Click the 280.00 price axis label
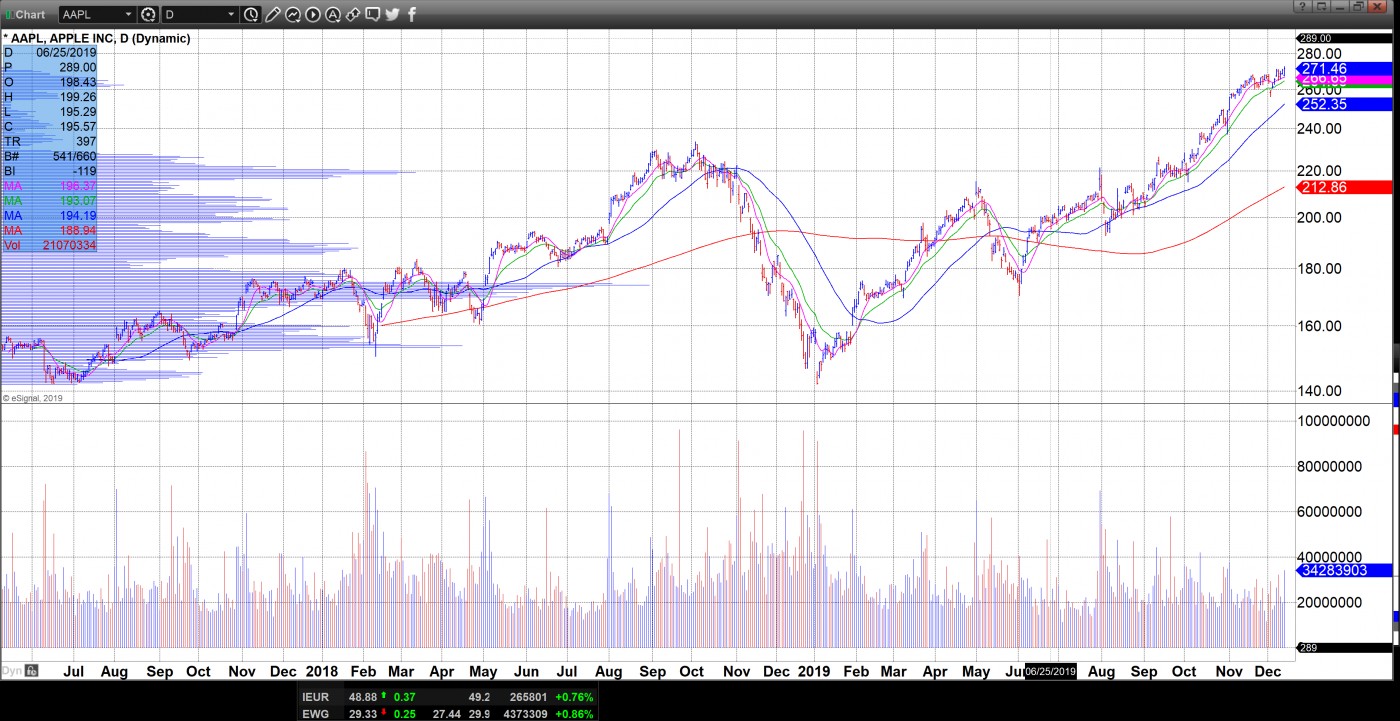Screen dimensions: 1400x721 pyautogui.click(x=1319, y=54)
